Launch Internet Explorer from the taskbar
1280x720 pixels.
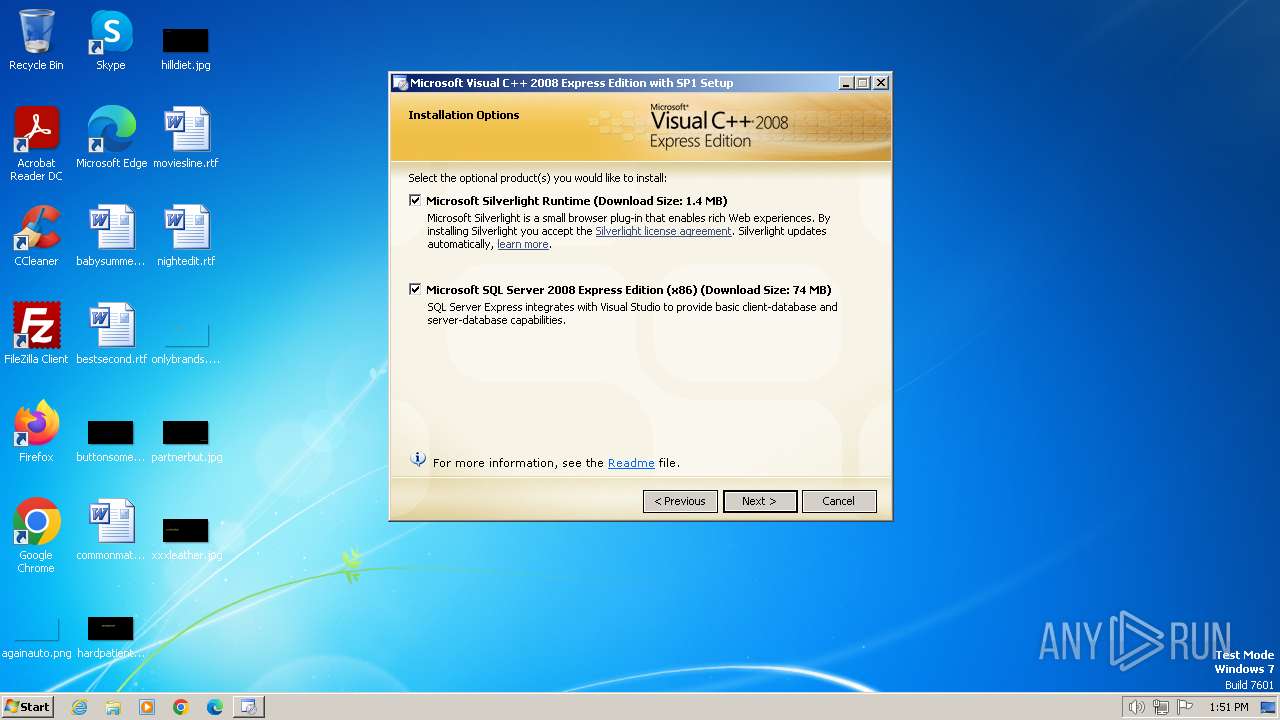tap(79, 707)
